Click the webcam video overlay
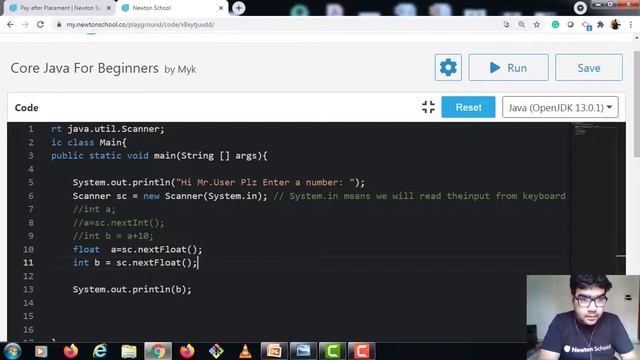The width and height of the screenshot is (640, 360). 583,317
